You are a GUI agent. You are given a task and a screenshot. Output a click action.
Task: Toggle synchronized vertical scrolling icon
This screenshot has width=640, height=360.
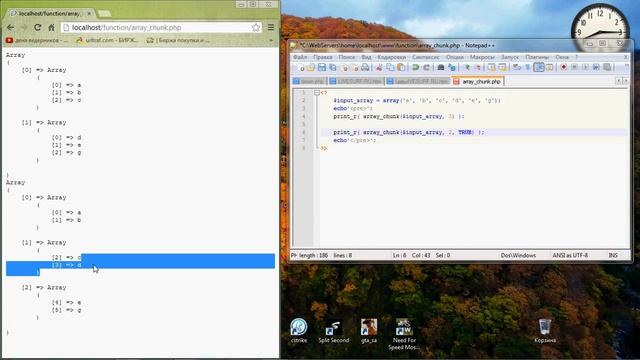[491, 67]
